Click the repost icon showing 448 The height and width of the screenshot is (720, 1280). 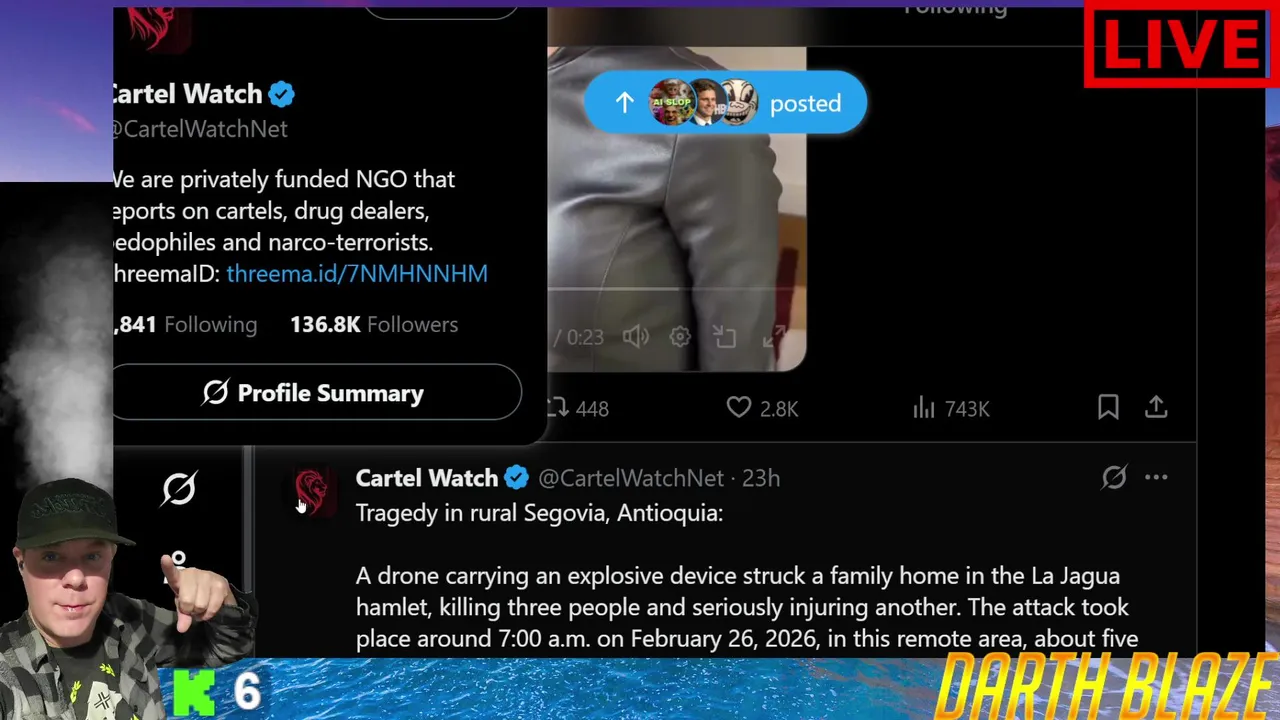pos(559,408)
